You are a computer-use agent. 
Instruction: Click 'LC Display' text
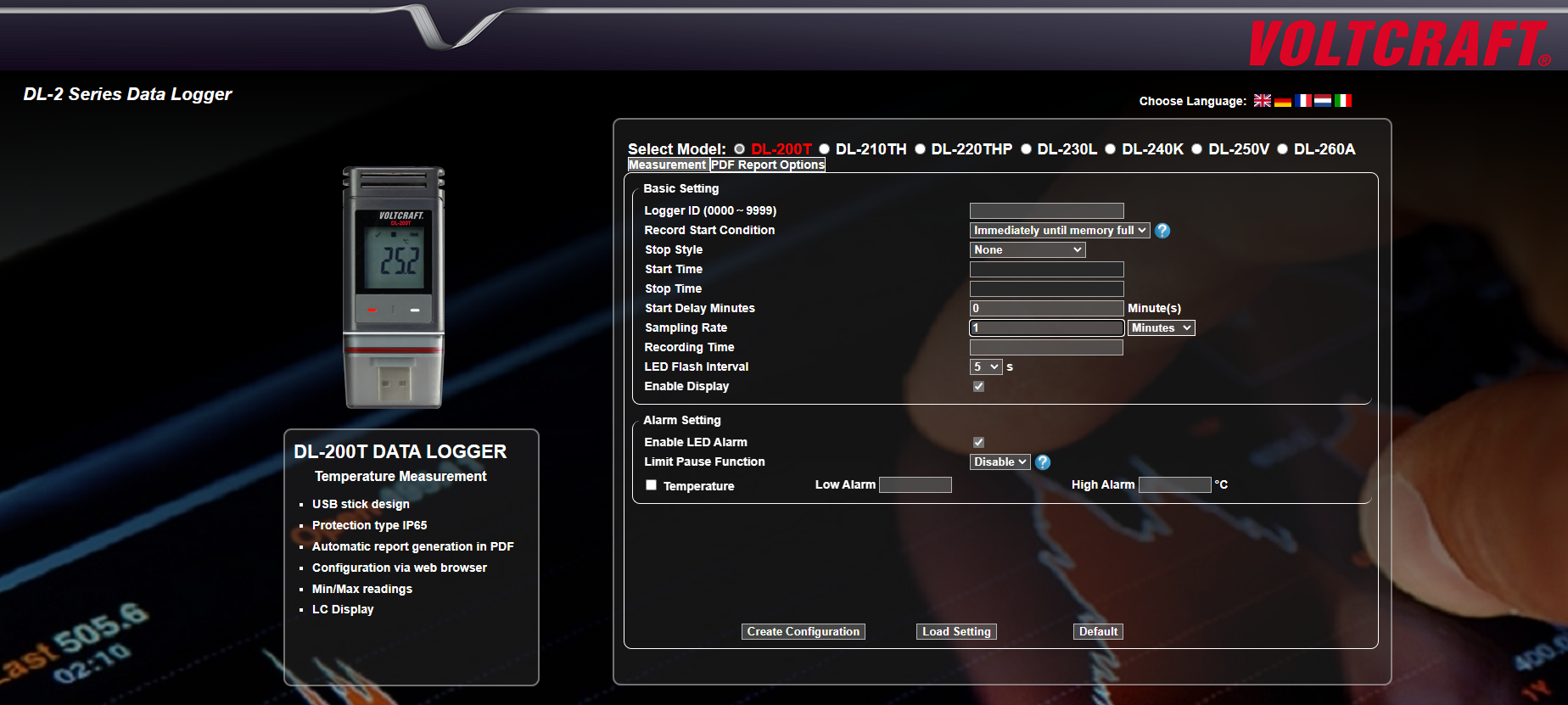[x=343, y=609]
